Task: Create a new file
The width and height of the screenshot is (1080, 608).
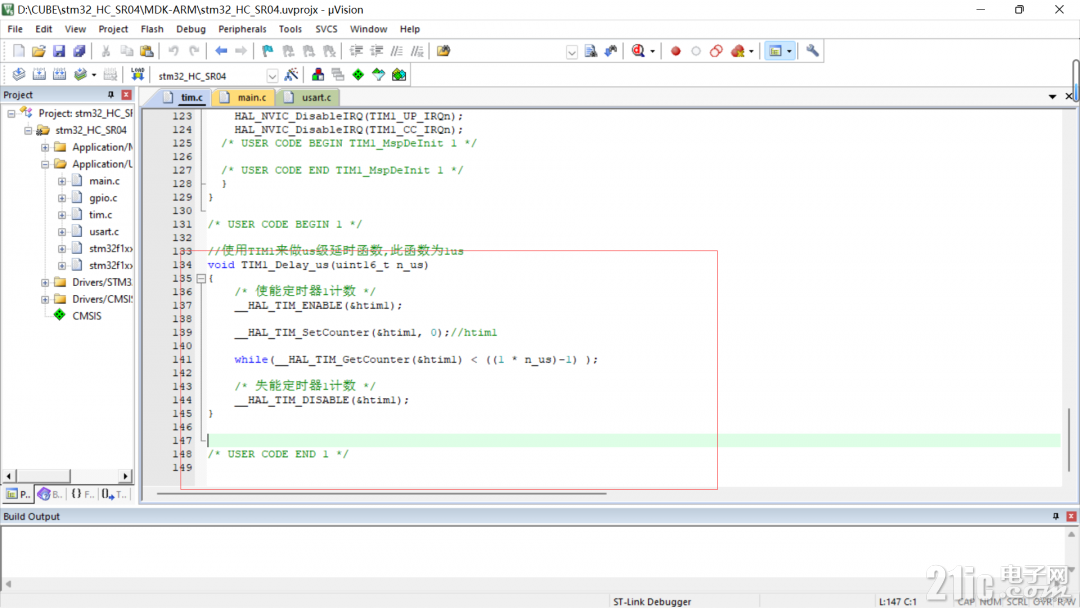Action: tap(19, 51)
